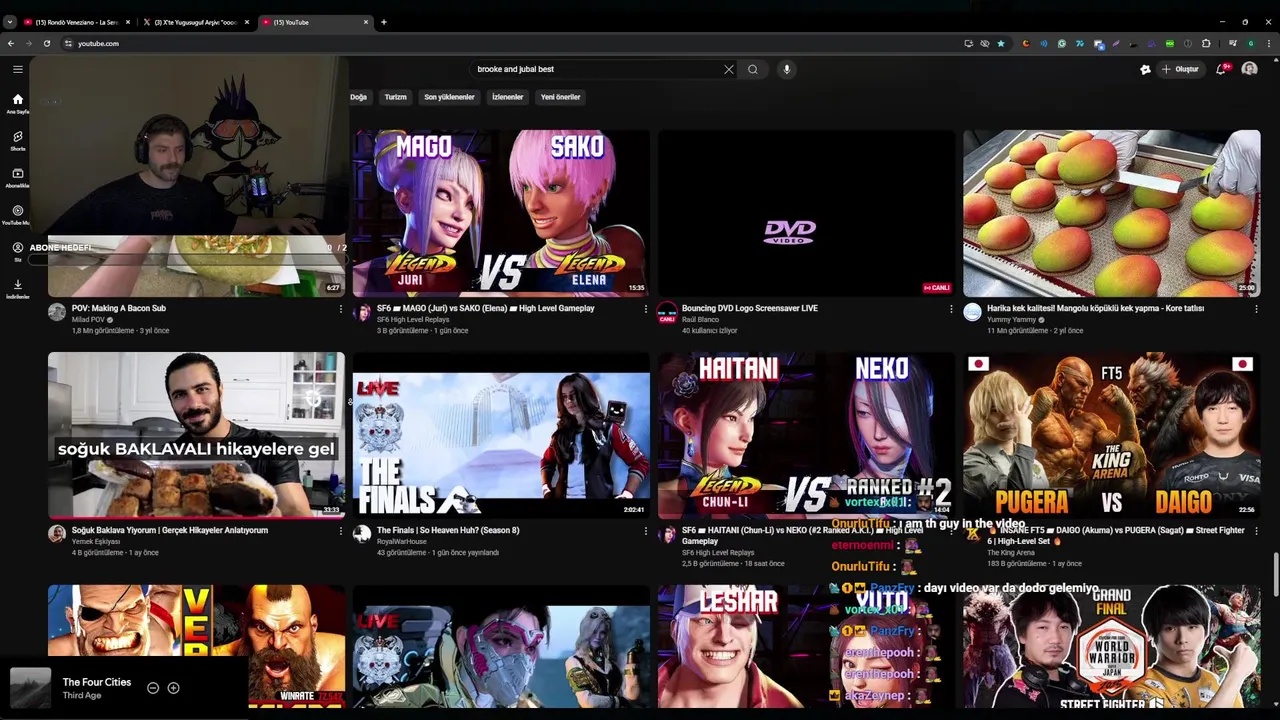Open the tab search dropdown arrow
The image size is (1280, 720).
9,22
